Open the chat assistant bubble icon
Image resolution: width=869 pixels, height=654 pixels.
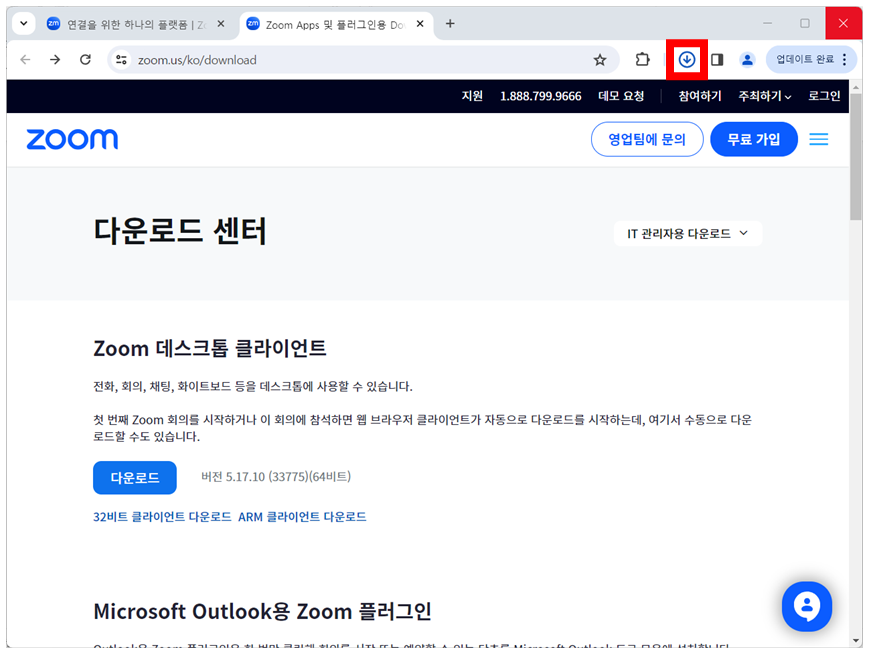click(806, 606)
